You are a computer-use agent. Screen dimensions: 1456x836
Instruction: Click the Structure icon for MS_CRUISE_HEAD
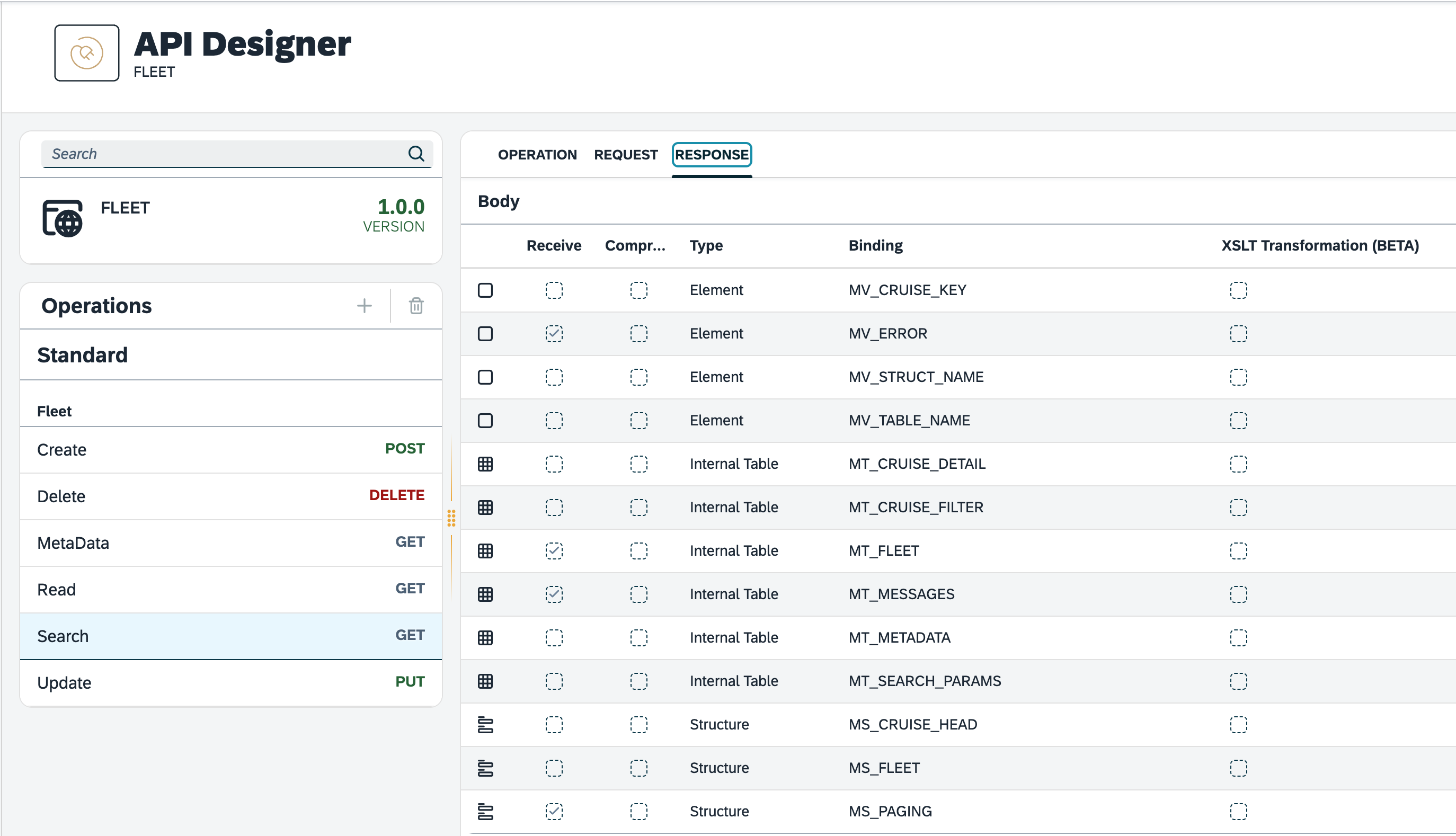pyautogui.click(x=485, y=723)
